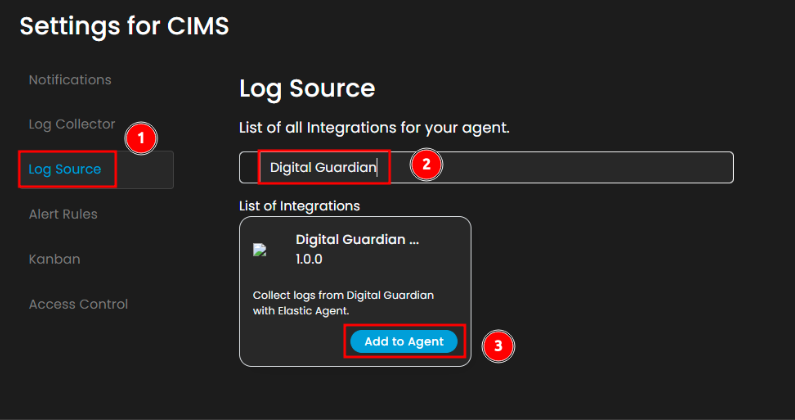
Task: Open the Kanban settings section
Action: point(54,259)
